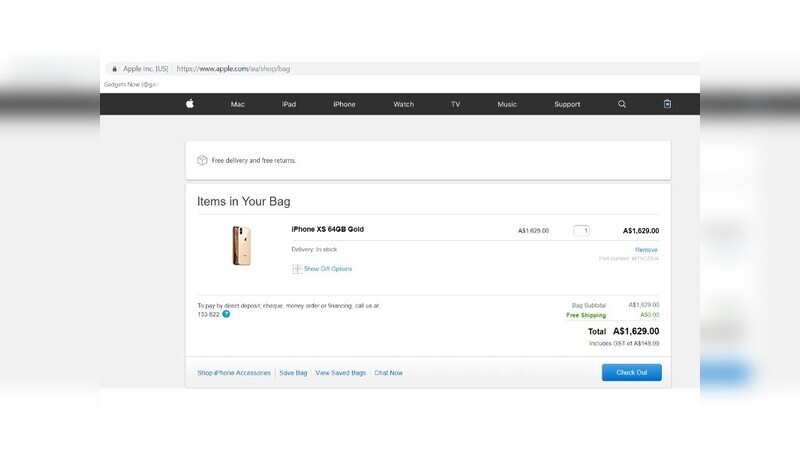Open the shopping bag icon
800x450 pixels.
click(667, 104)
